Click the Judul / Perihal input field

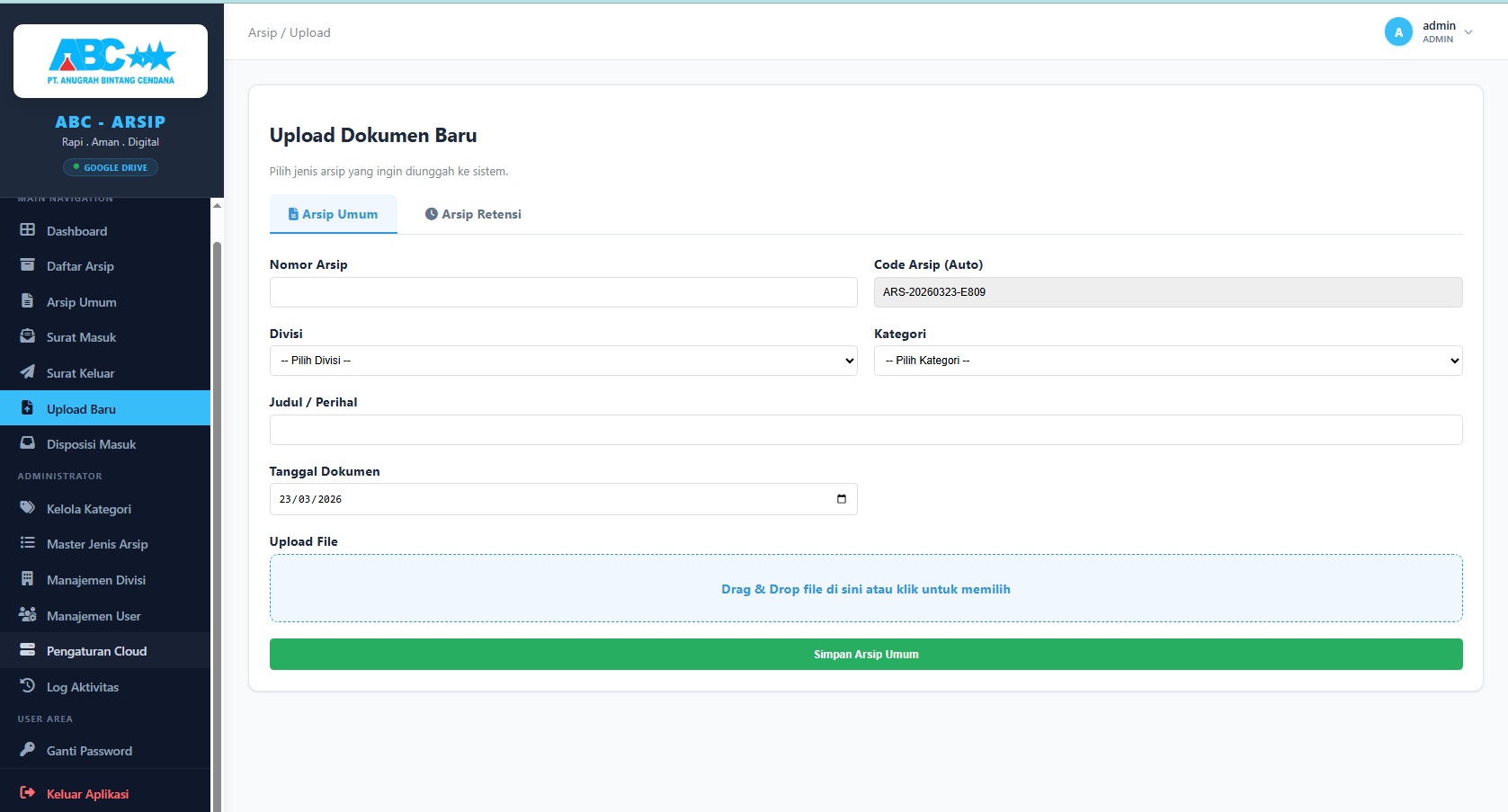866,430
